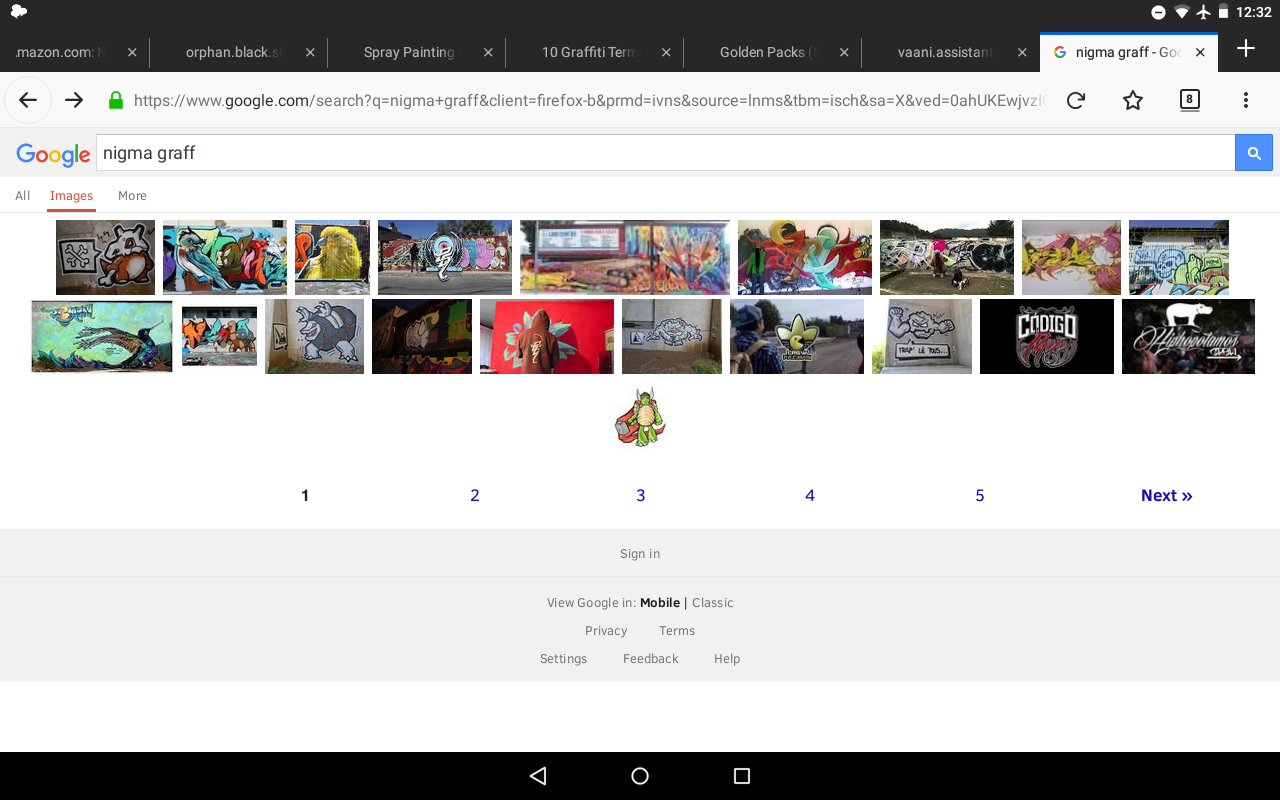Open the yellow bird graffiti thumbnail
The image size is (1280, 800).
(332, 257)
